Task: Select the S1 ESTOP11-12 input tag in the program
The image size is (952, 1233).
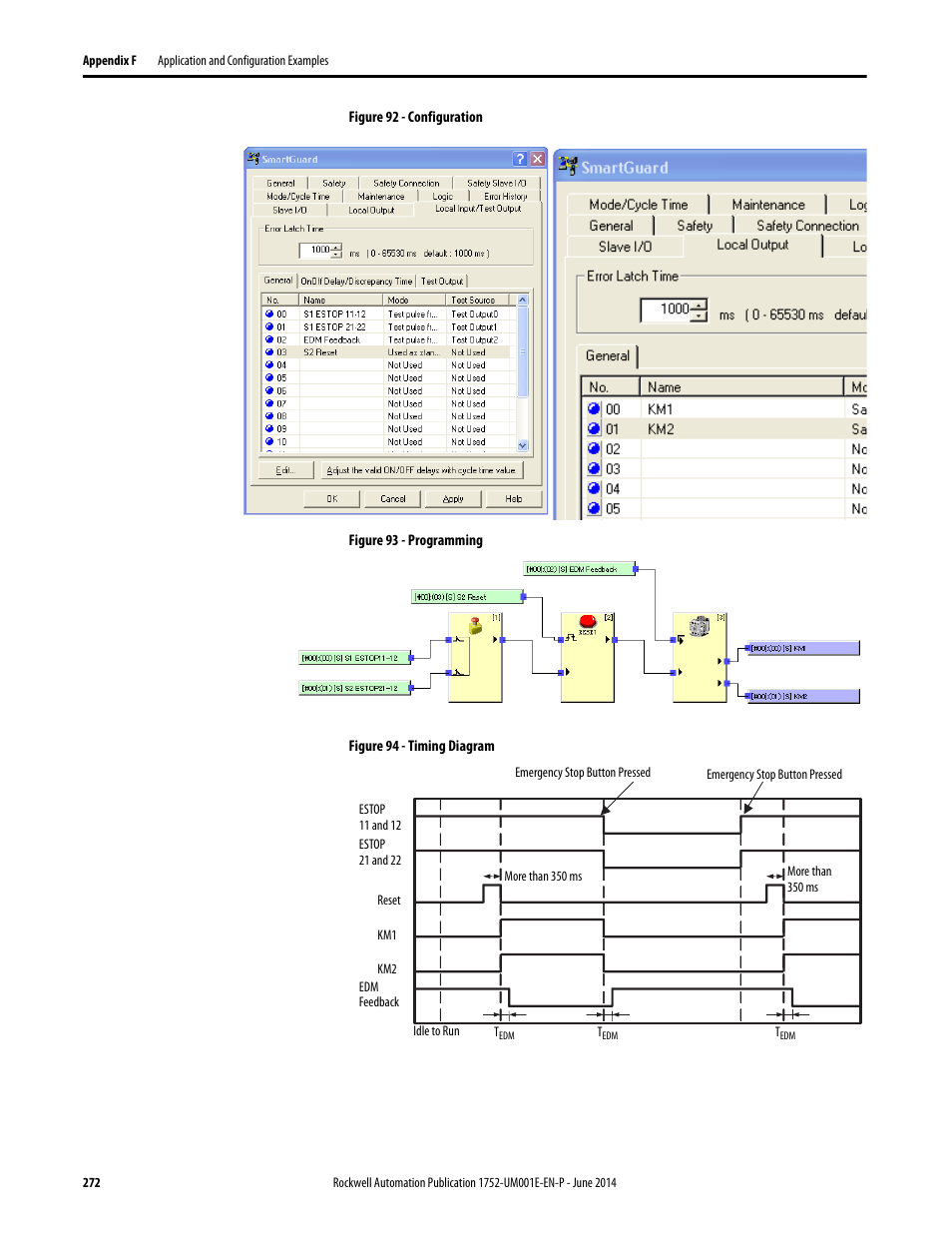Action: tap(356, 658)
